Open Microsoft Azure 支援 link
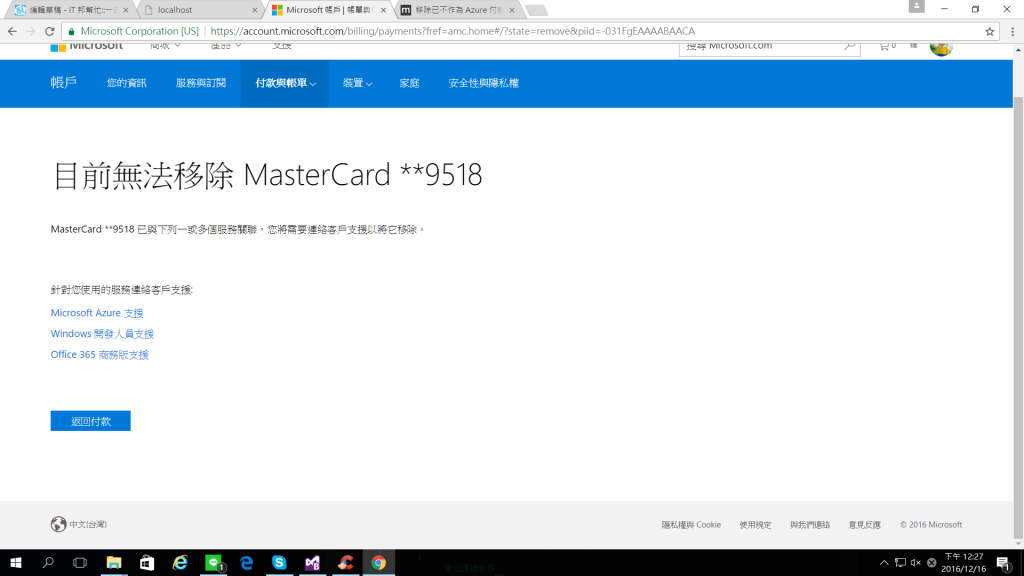1024x576 pixels. pos(97,313)
